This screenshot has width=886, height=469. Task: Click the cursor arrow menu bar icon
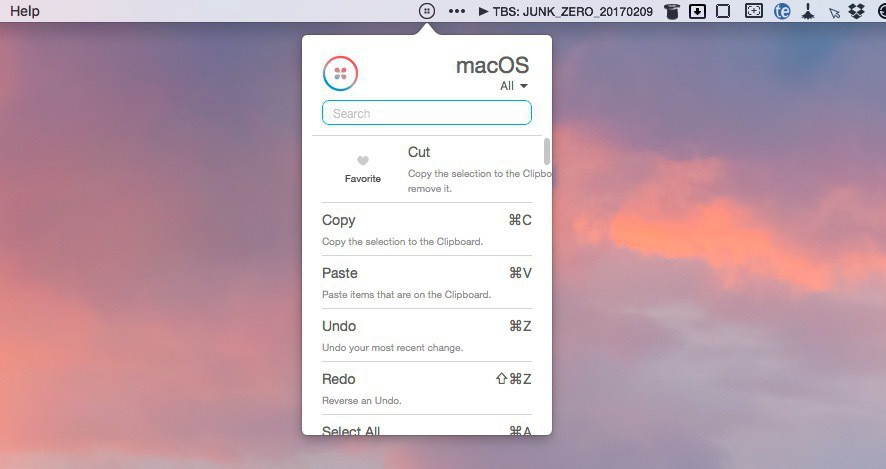(834, 12)
